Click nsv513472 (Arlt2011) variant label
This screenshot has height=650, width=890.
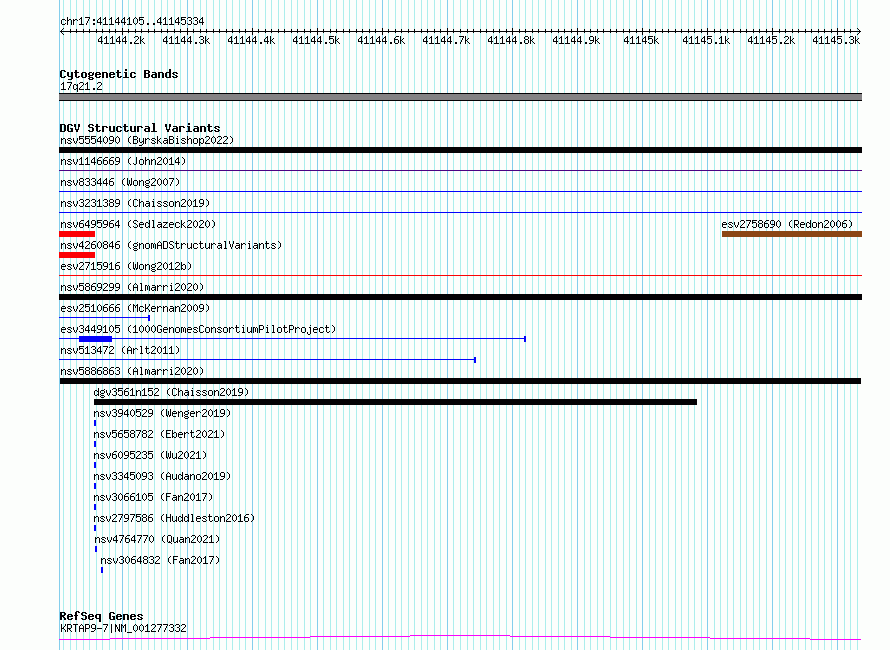pos(120,350)
